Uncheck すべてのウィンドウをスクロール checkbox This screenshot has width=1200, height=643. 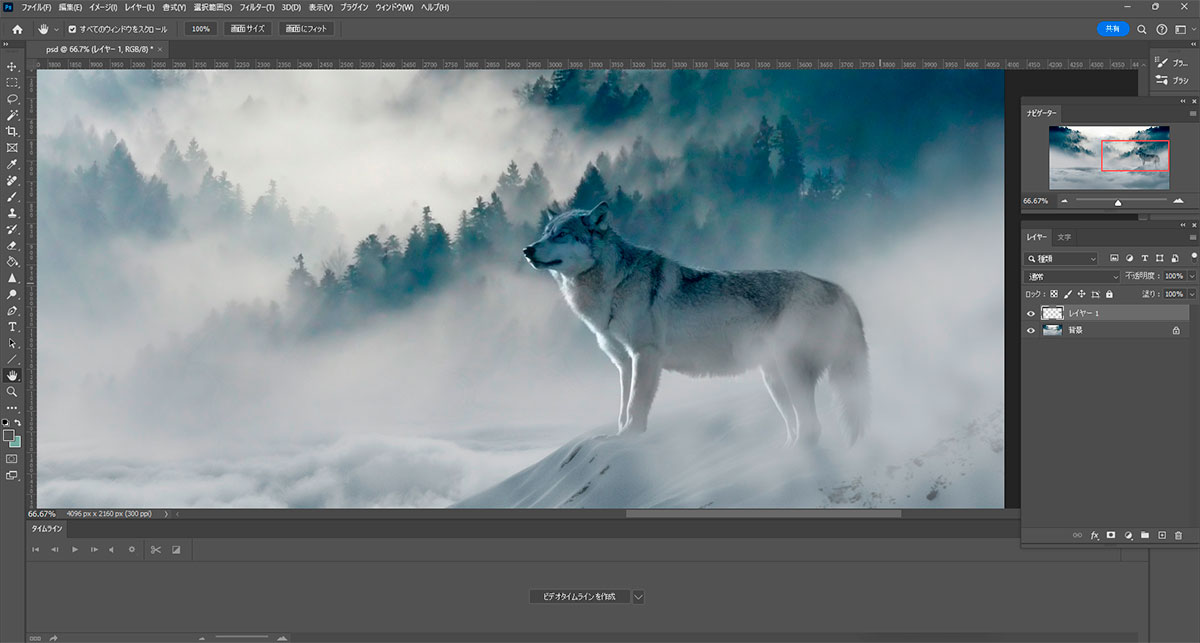(72, 29)
